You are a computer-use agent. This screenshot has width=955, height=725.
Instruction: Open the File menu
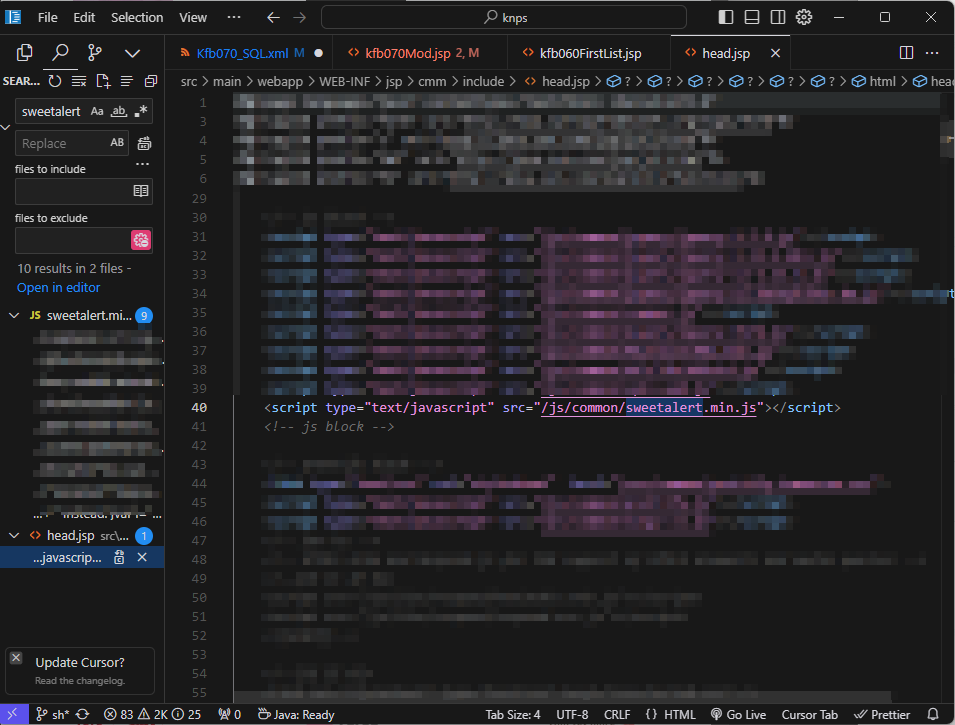click(48, 17)
